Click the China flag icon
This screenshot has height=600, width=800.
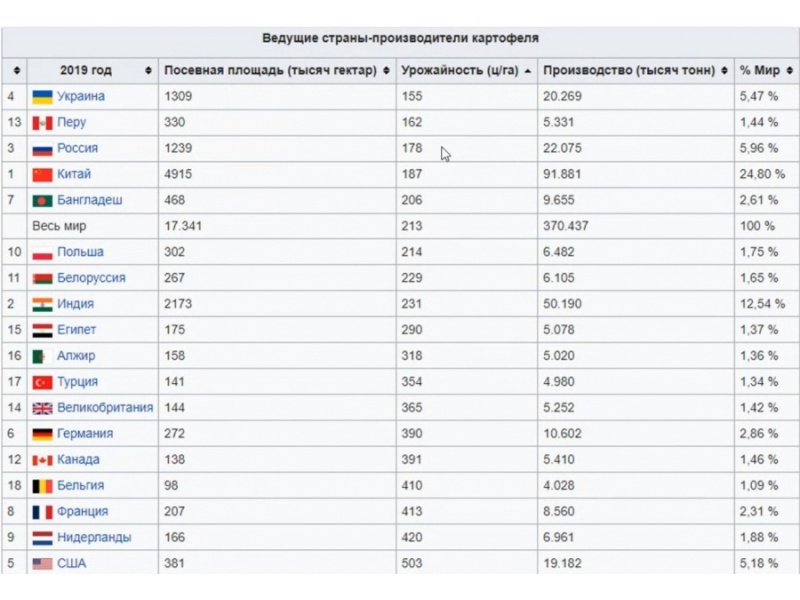pyautogui.click(x=42, y=175)
